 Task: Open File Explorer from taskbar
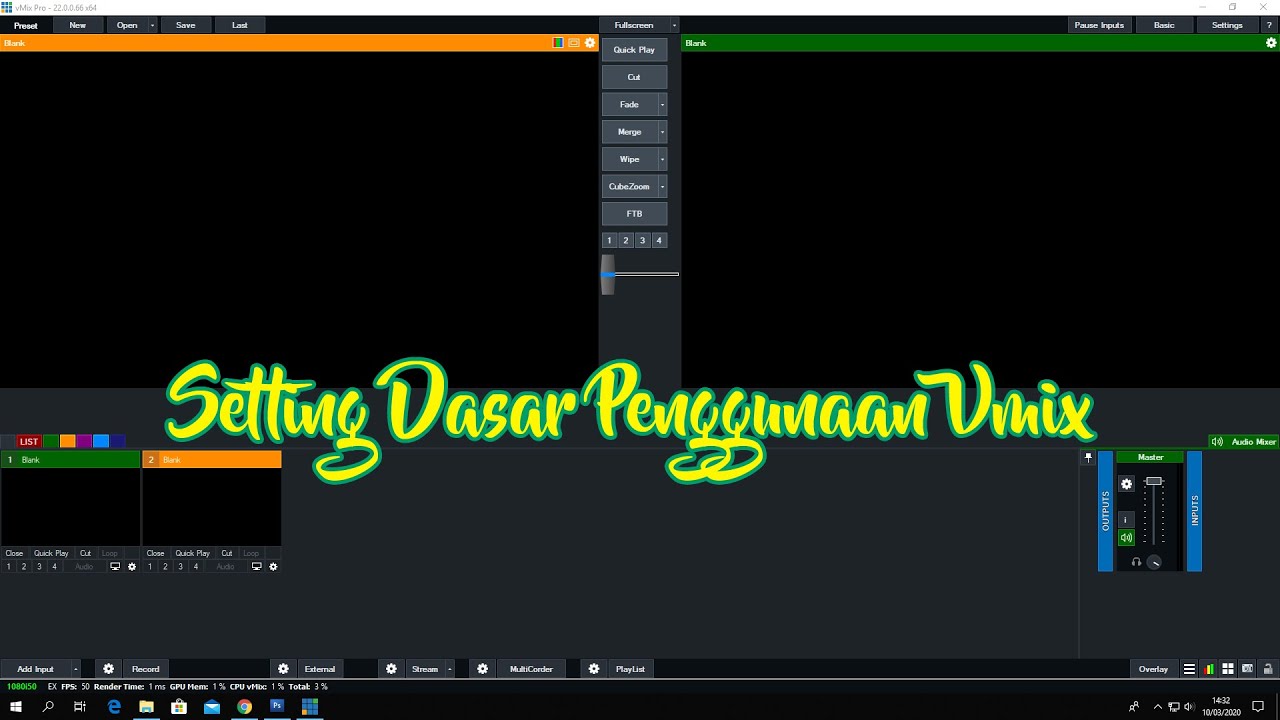146,706
